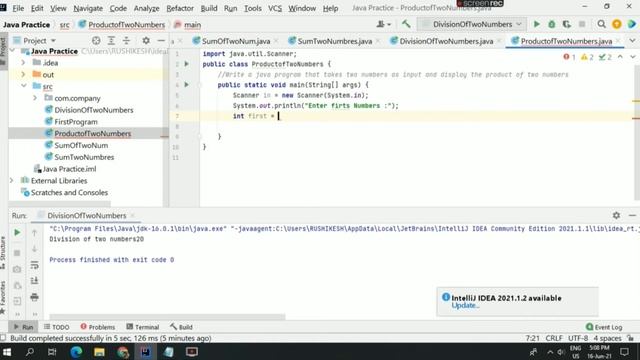
Task: Change UTF-8 file encoding in status bar
Action: (x=578, y=338)
